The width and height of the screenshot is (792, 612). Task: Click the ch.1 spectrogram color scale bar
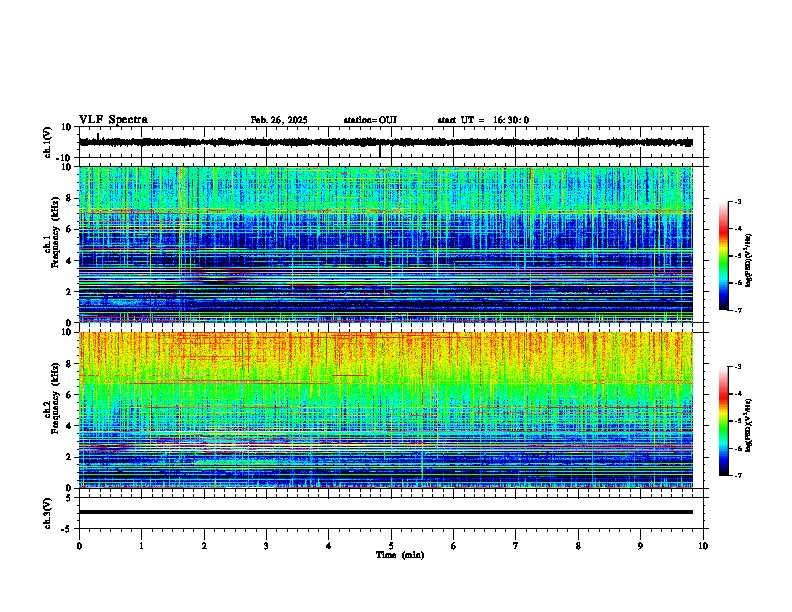pyautogui.click(x=723, y=256)
